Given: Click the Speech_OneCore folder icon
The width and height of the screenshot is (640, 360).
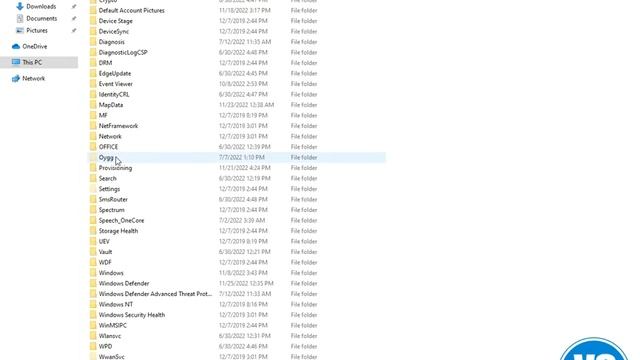Looking at the screenshot, I should point(93,220).
